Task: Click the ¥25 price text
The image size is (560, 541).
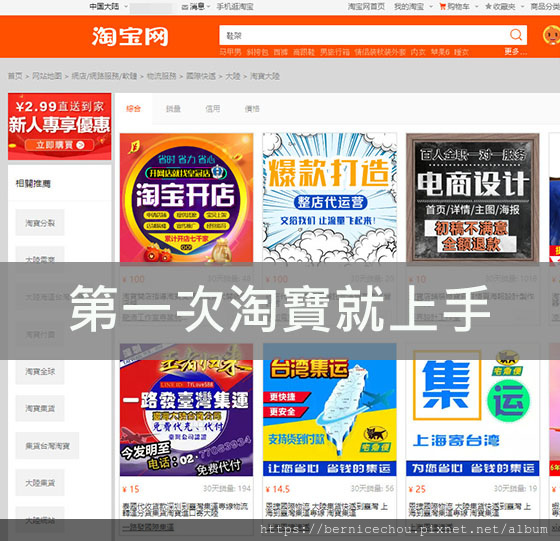Action: pyautogui.click(x=417, y=489)
